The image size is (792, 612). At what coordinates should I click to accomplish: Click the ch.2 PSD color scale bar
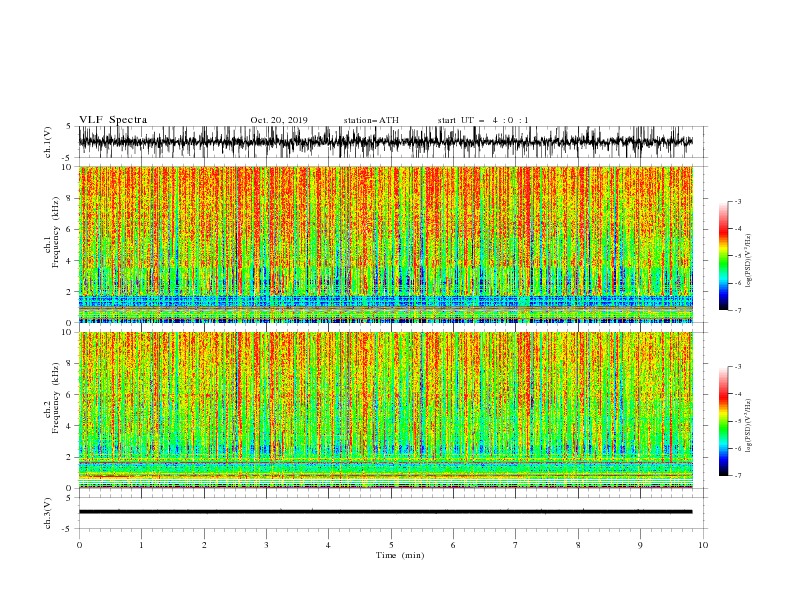coord(723,421)
